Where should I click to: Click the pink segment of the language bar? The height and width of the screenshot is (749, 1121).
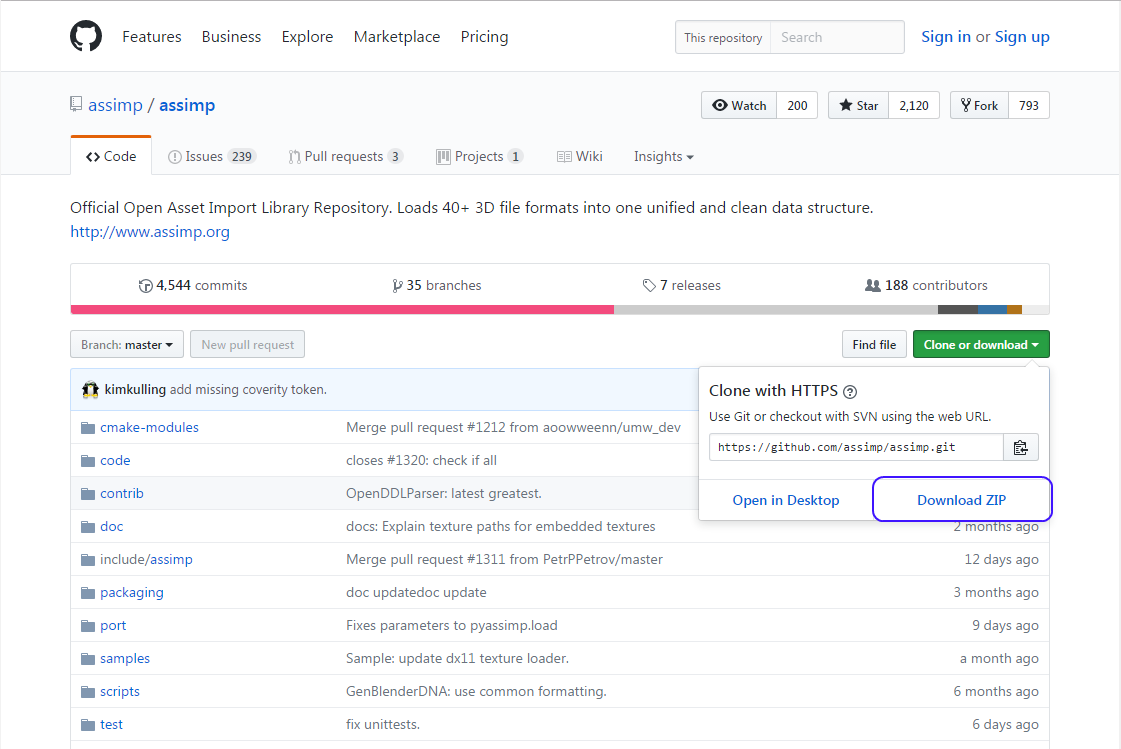(x=342, y=309)
